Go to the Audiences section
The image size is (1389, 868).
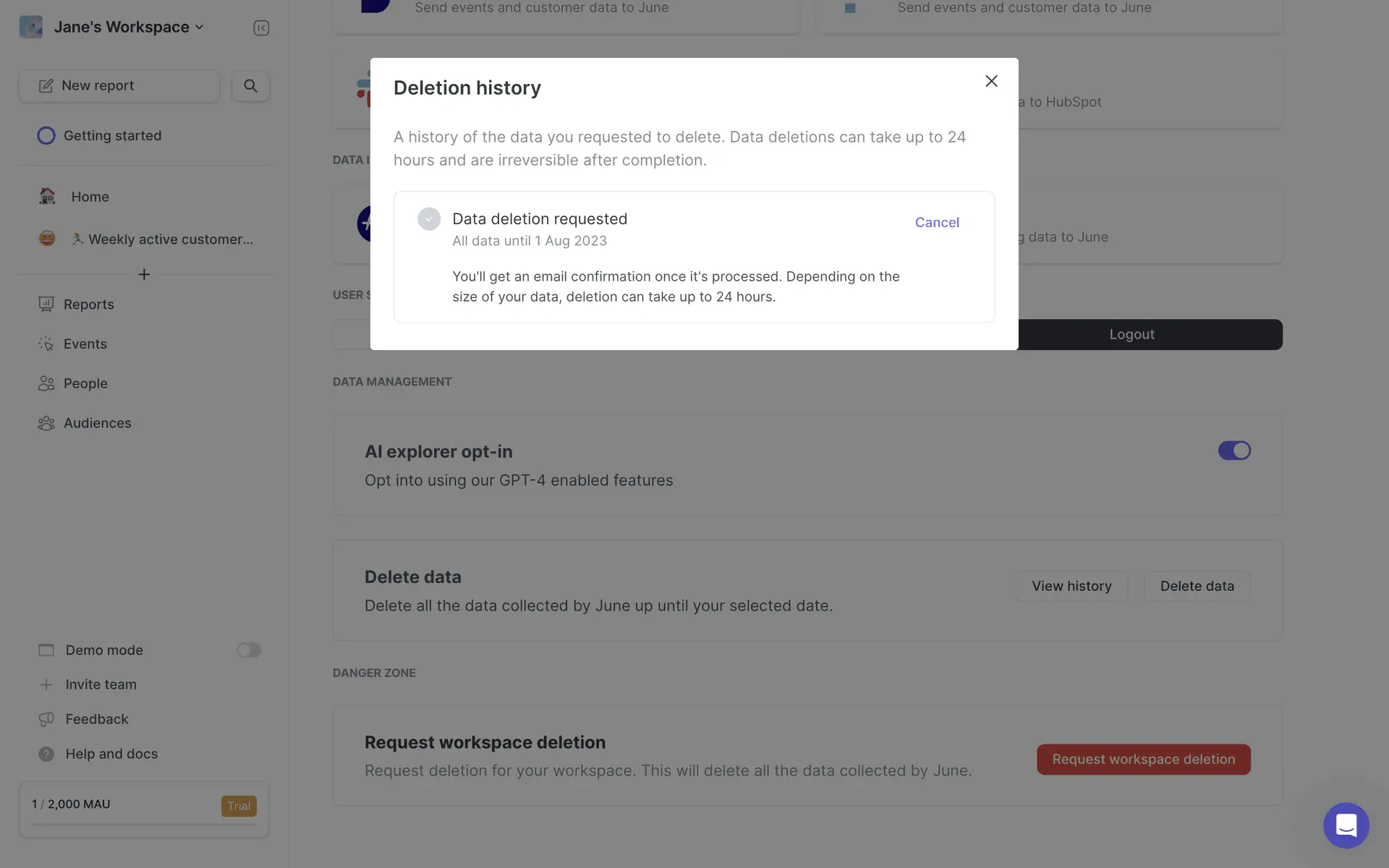(x=97, y=423)
